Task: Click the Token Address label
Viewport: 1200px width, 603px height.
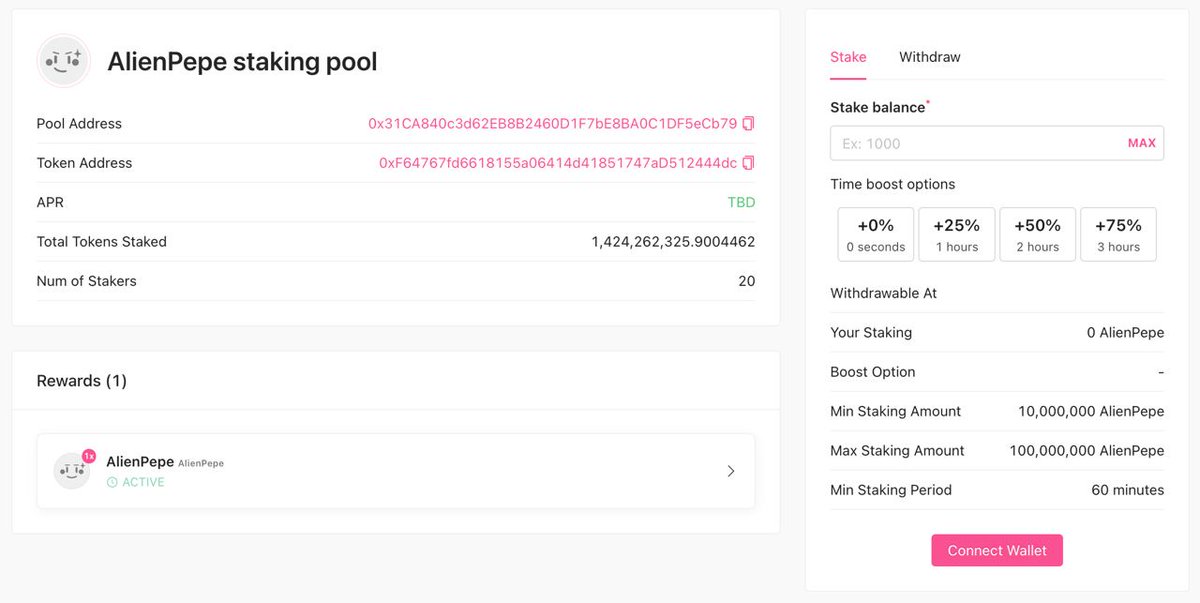Action: [x=84, y=163]
